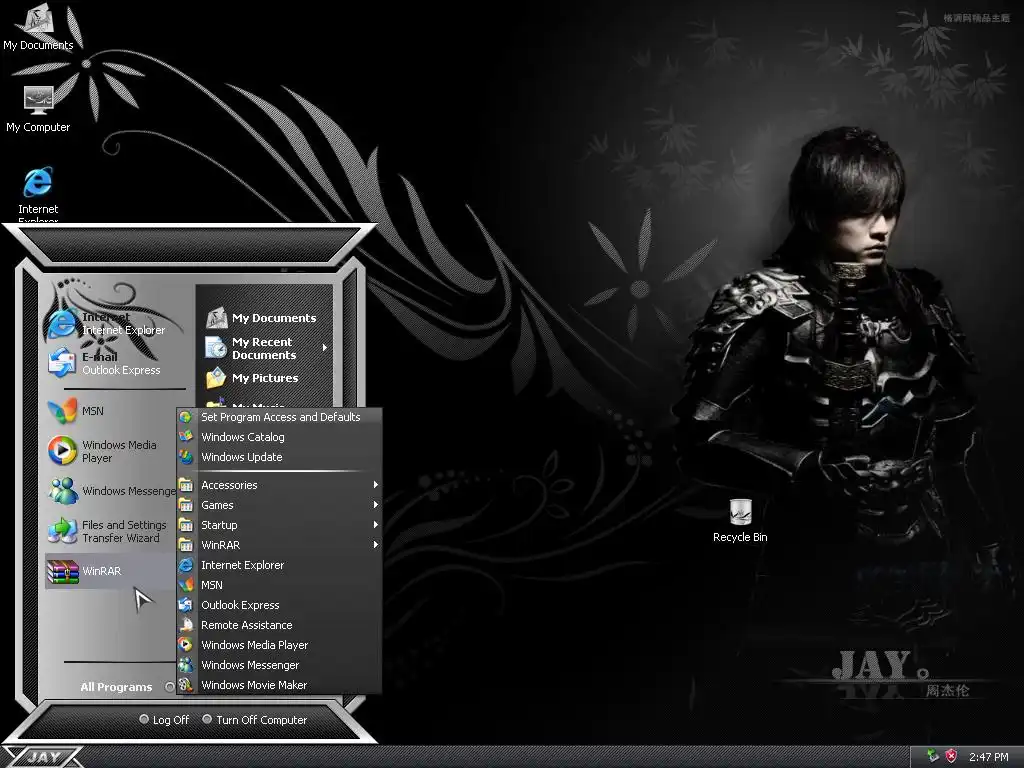Screen dimensions: 1024x768
Task: Open My Computer desktop icon
Action: (38, 109)
